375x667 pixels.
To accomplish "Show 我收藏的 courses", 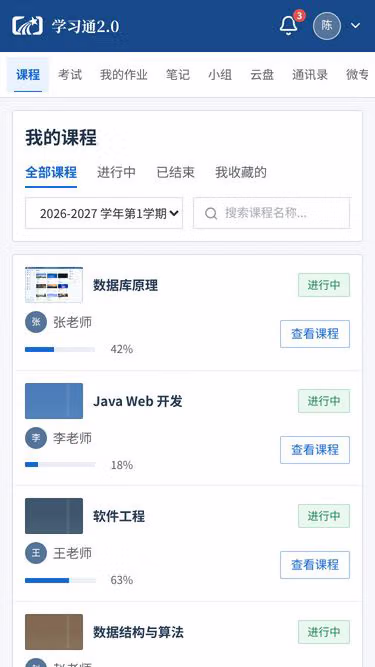I will (241, 172).
